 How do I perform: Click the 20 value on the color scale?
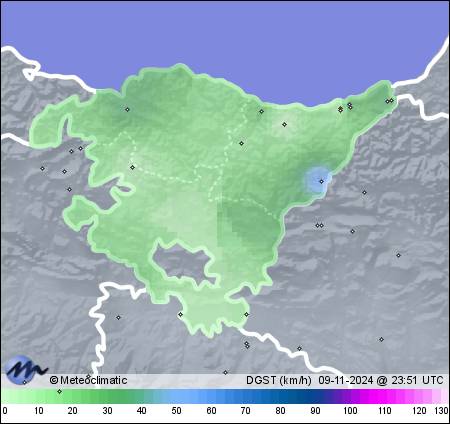tap(73, 411)
